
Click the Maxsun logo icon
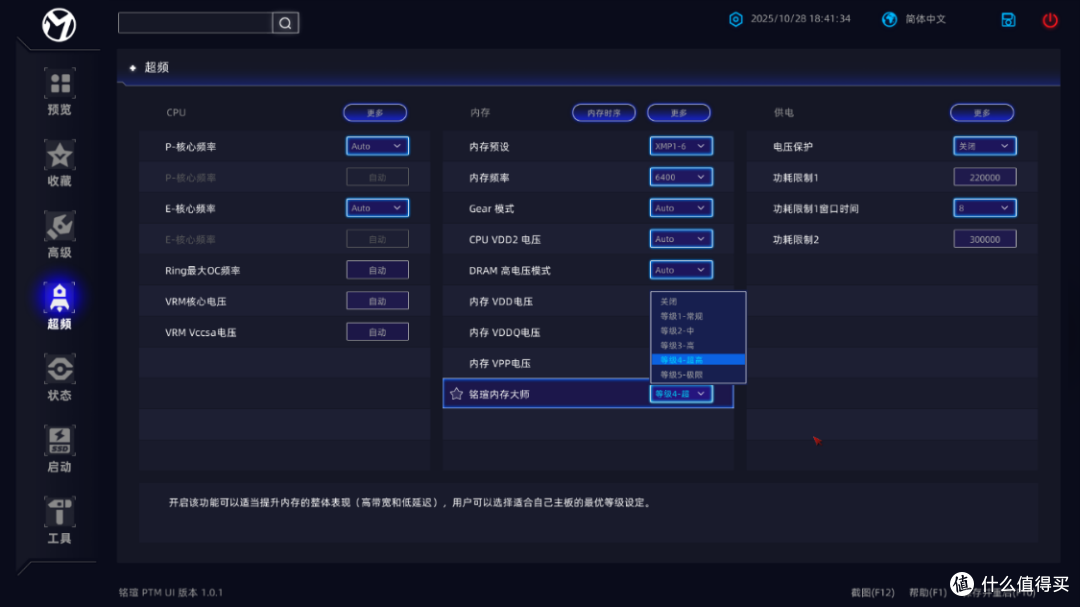[59, 25]
